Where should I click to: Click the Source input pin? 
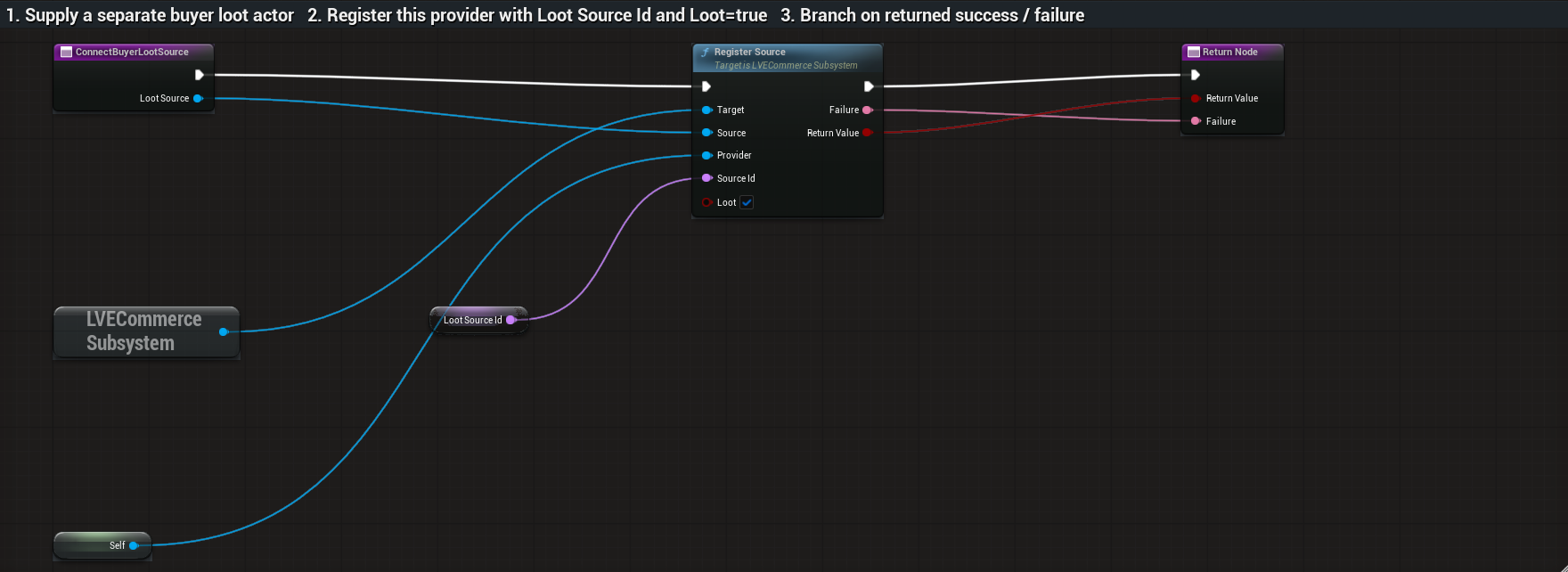[706, 133]
